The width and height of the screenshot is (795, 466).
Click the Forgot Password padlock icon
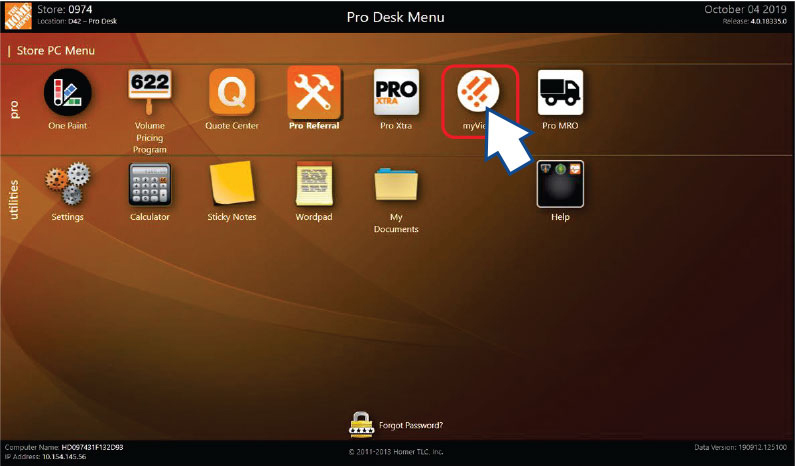(362, 425)
